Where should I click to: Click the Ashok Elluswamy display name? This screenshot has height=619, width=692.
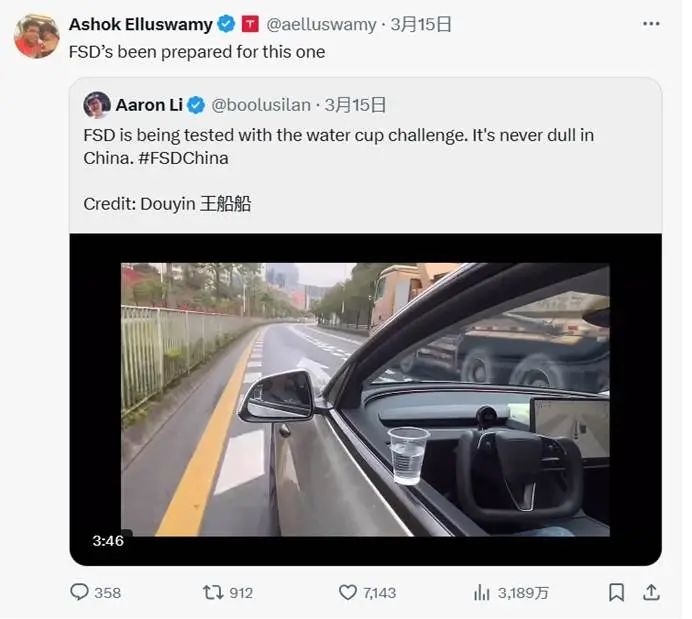pos(140,24)
